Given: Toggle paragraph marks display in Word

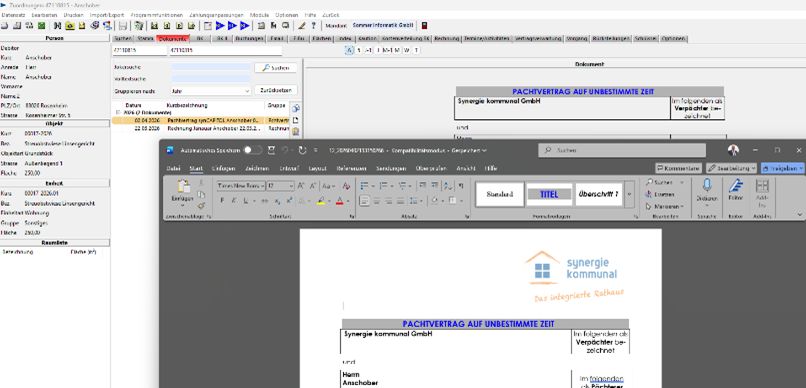Looking at the screenshot, I should (461, 186).
